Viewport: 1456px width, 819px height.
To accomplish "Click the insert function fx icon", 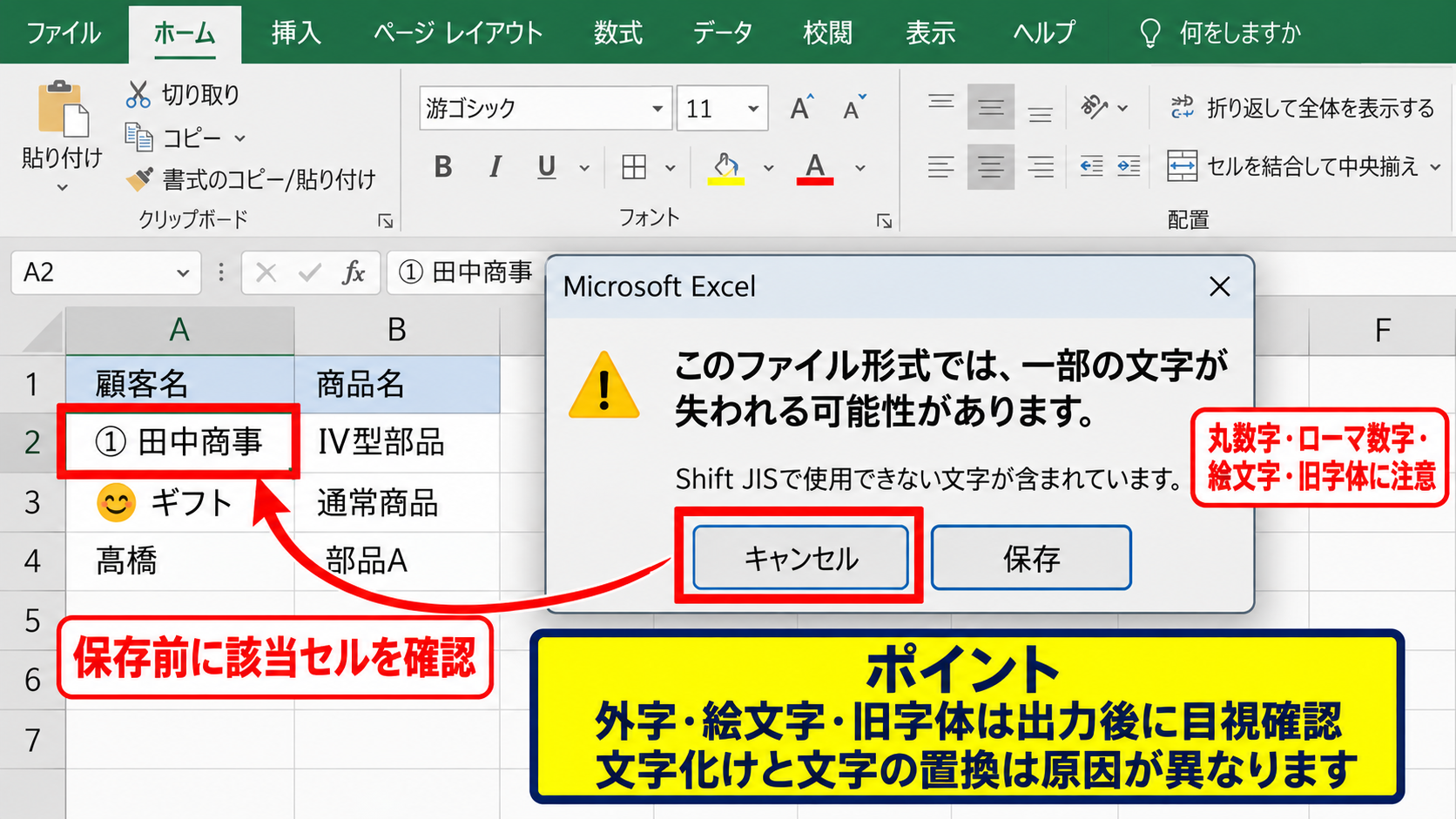I will pos(353,272).
